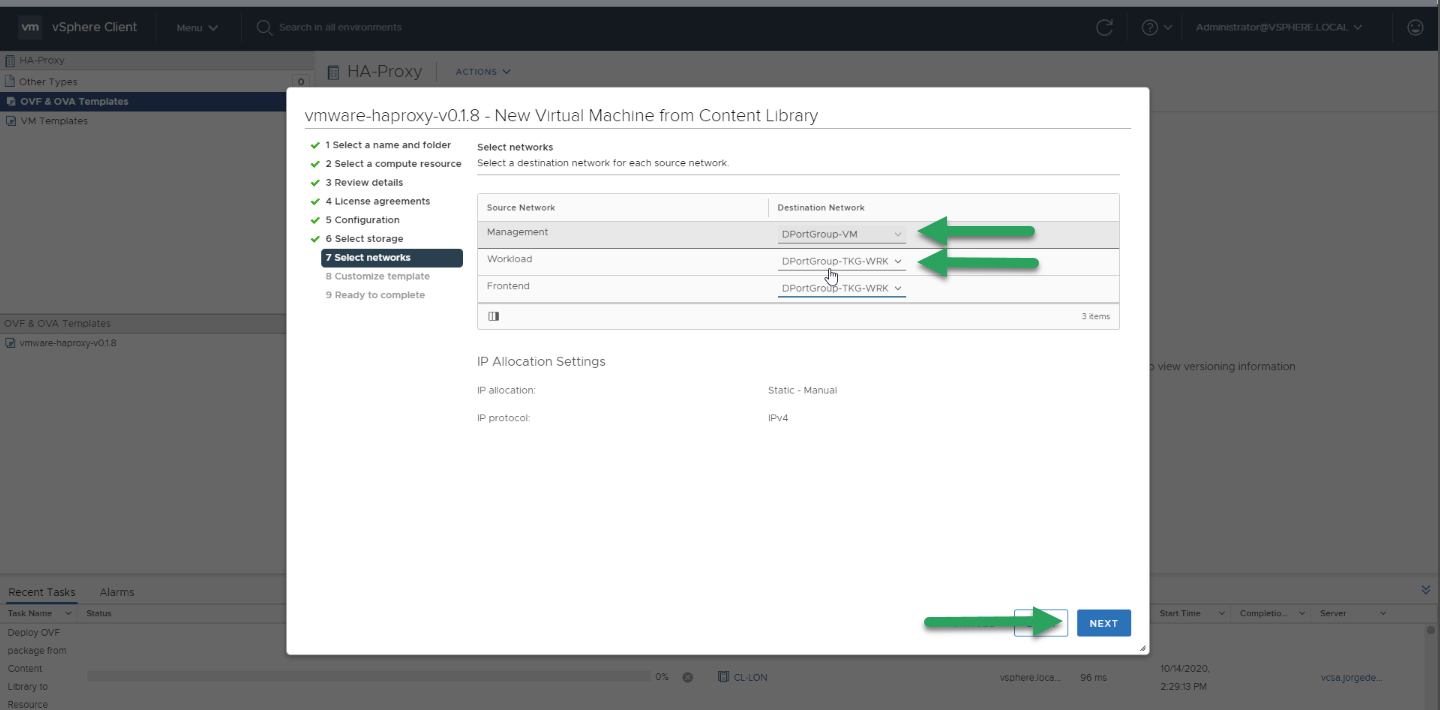This screenshot has width=1440, height=710.
Task: Select vmware-haproxy-v0.1.8 template in list
Action: (68, 343)
